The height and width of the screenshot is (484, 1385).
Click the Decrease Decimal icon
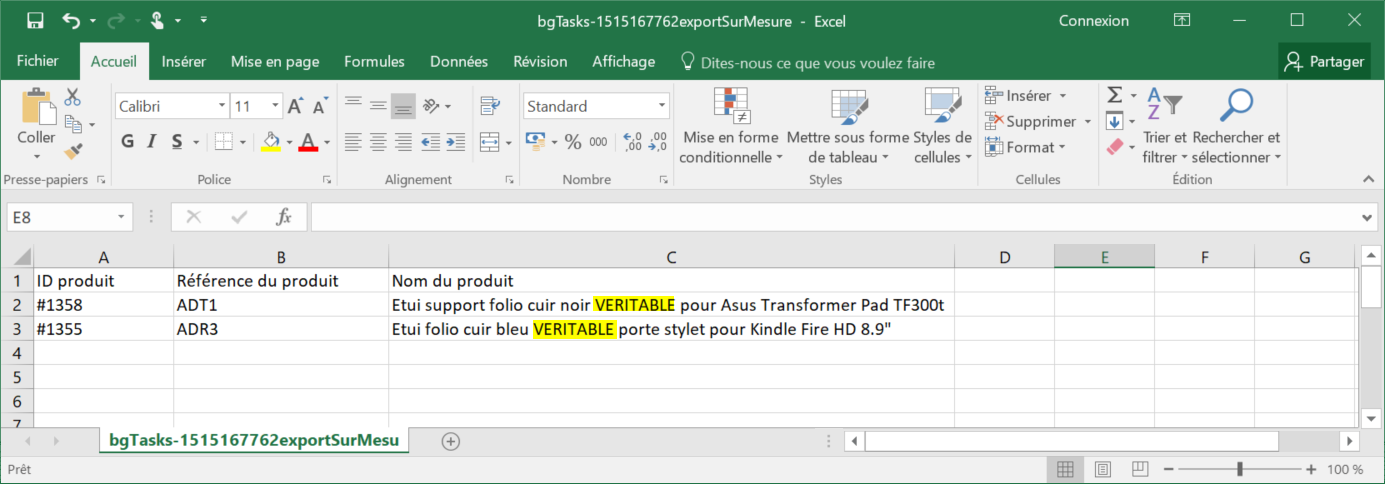tap(657, 141)
